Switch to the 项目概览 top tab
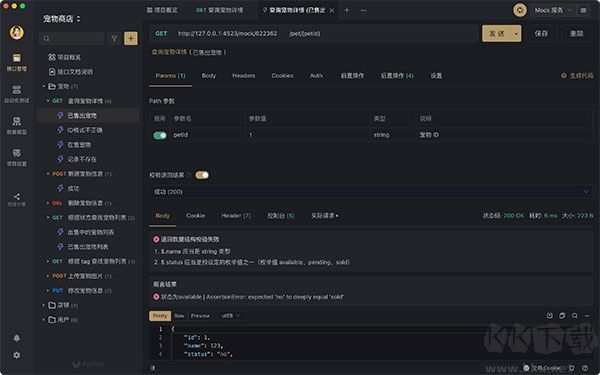Screen dimensions: 600x375 162,10
